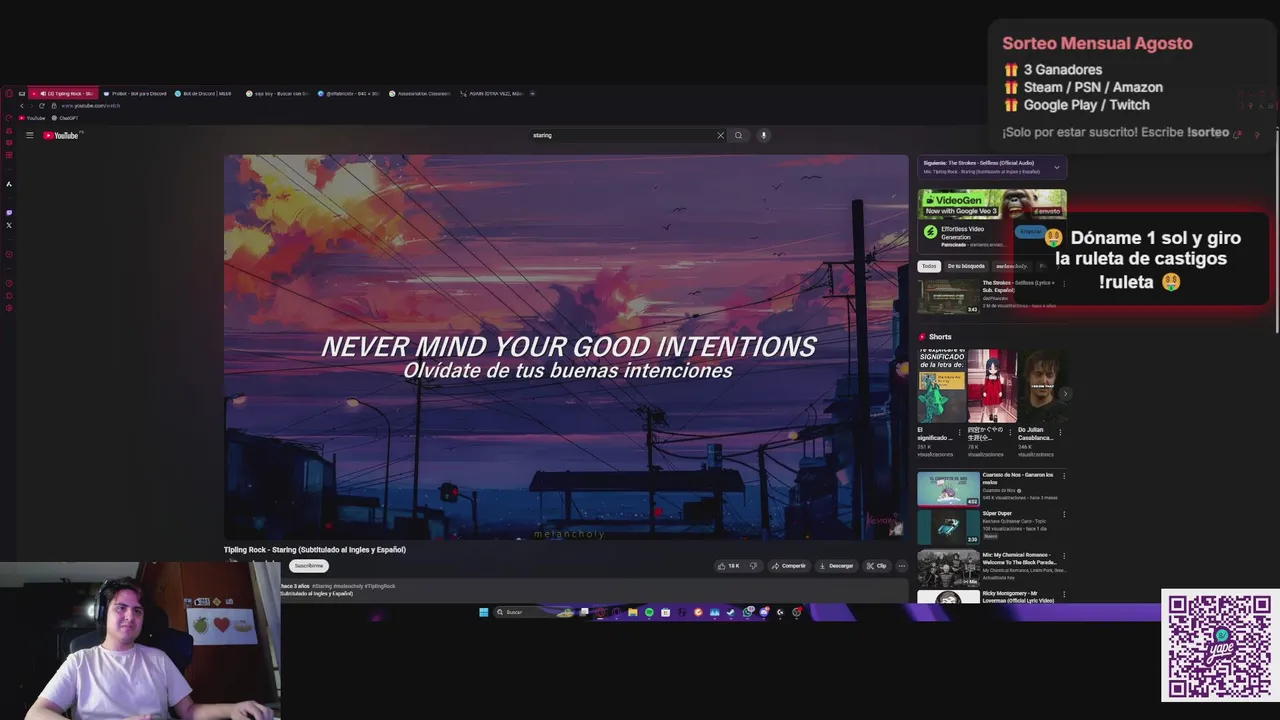The image size is (1280, 720).
Task: Run the YouTube search magnifier button
Action: 739,135
